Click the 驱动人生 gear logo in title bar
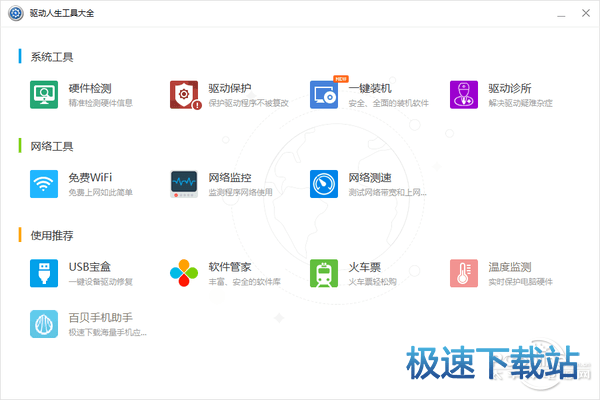The image size is (600, 400). click(16, 13)
